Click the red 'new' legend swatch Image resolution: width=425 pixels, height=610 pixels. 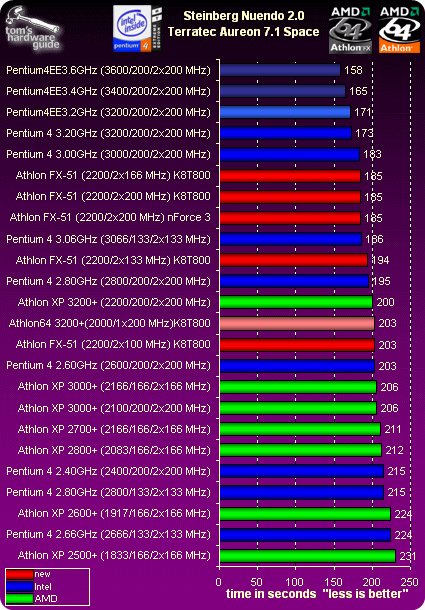(19, 574)
